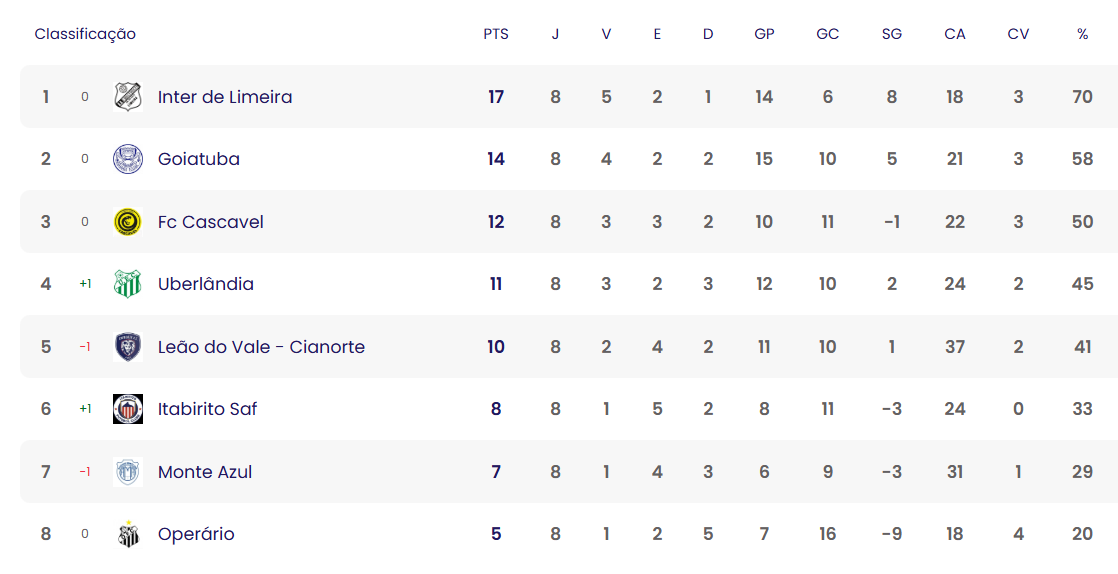Click the +1 position change for Uberlândia
Screen dimensions: 1118x574
tap(85, 284)
